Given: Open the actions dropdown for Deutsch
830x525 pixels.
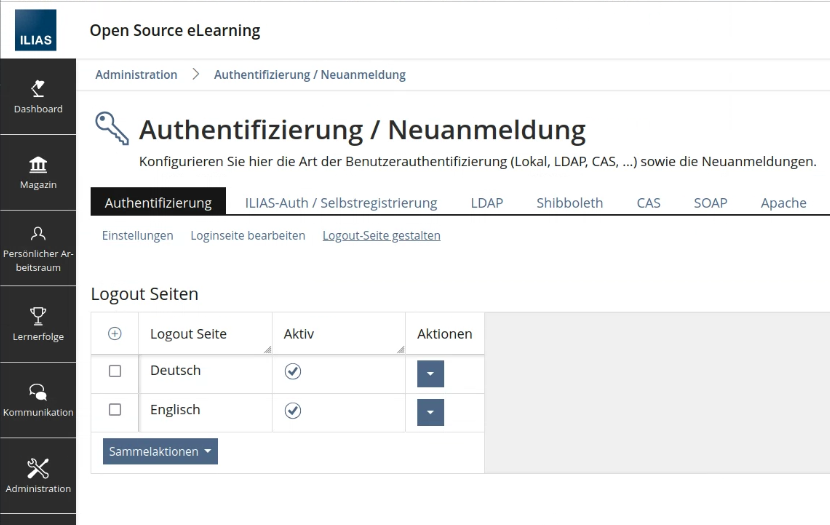Looking at the screenshot, I should 430,374.
